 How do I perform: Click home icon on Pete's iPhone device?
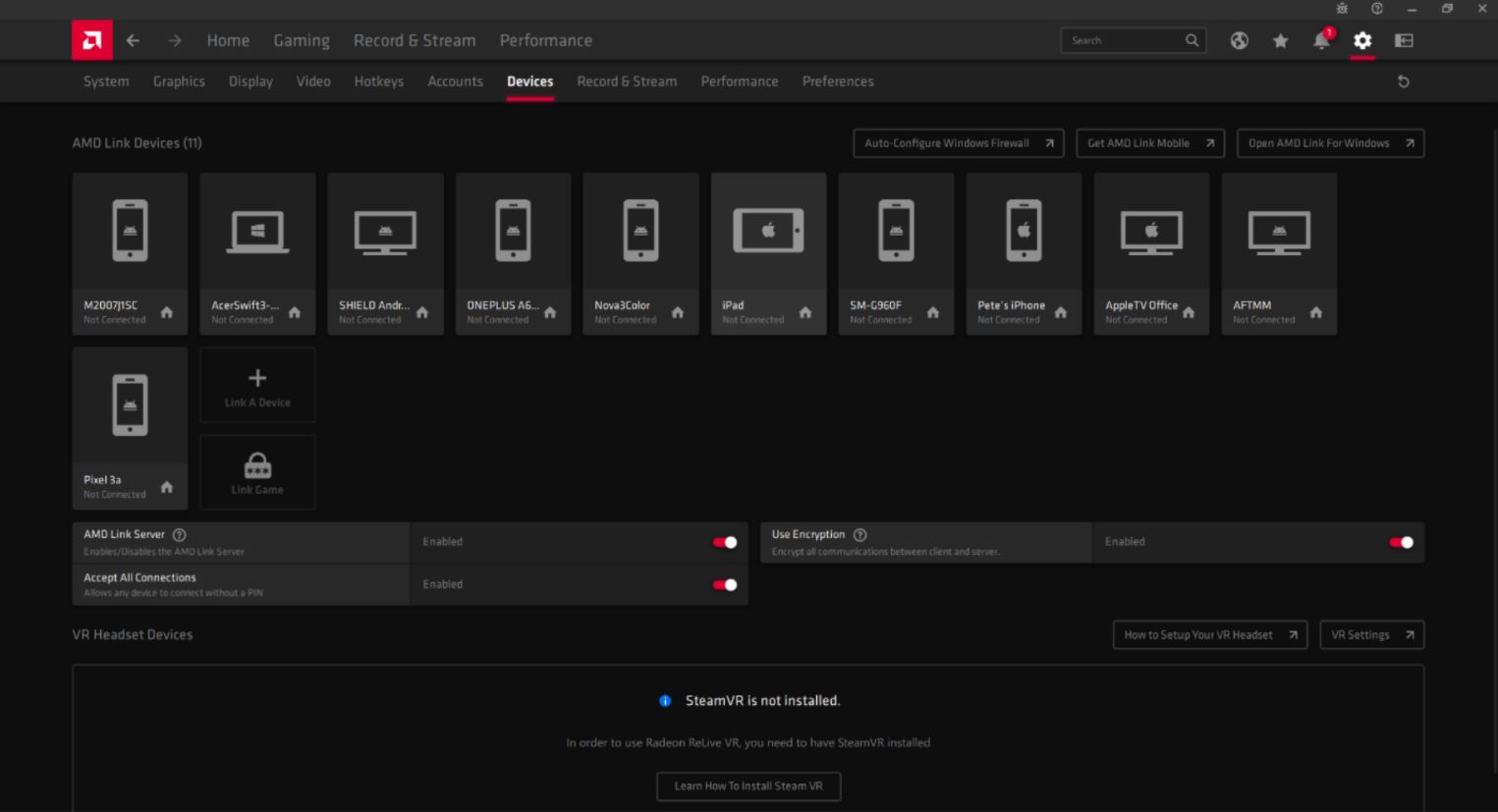[1061, 312]
